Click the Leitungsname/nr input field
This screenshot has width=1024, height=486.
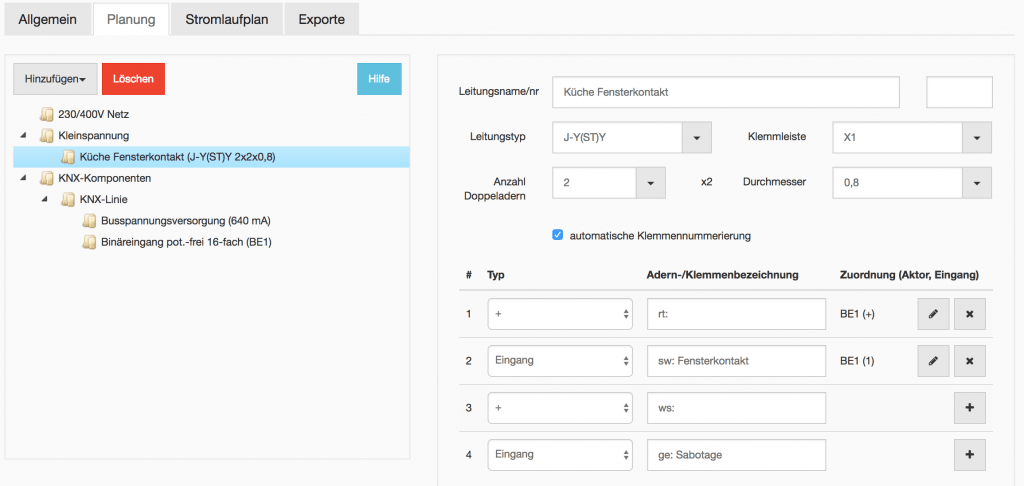pos(726,92)
